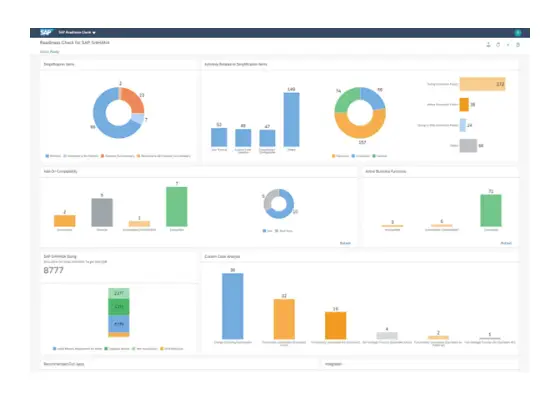Open the Integration panel header

pos(333,364)
